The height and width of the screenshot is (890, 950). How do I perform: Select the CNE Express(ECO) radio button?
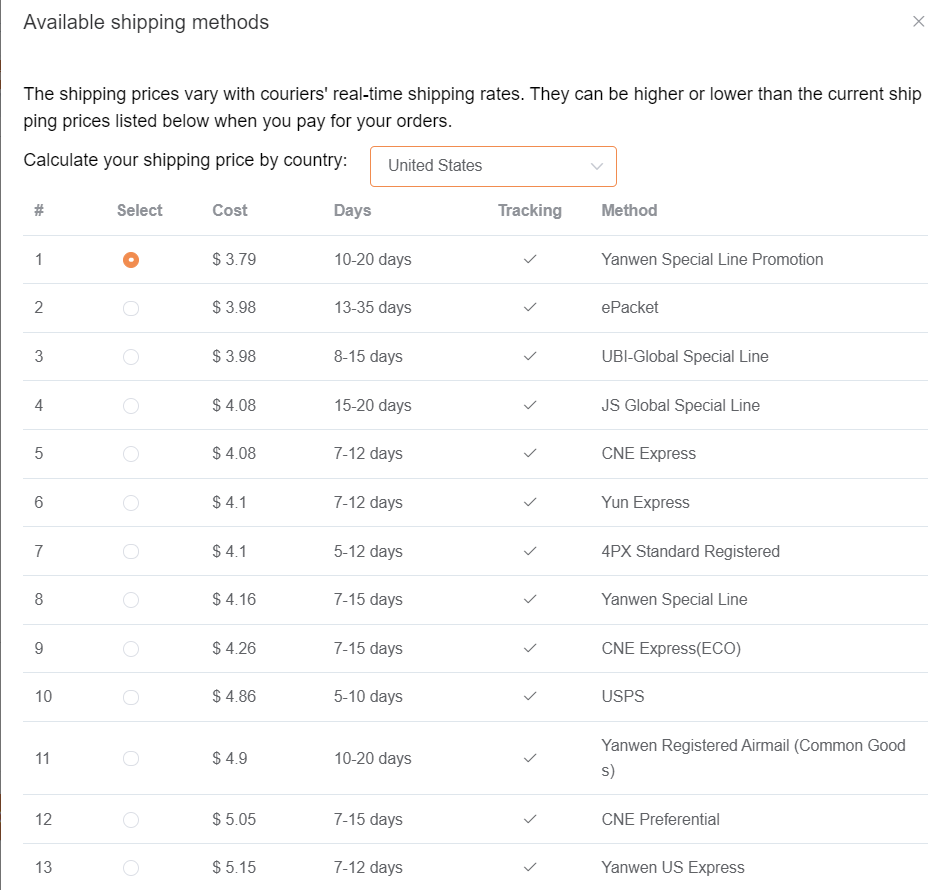point(131,649)
